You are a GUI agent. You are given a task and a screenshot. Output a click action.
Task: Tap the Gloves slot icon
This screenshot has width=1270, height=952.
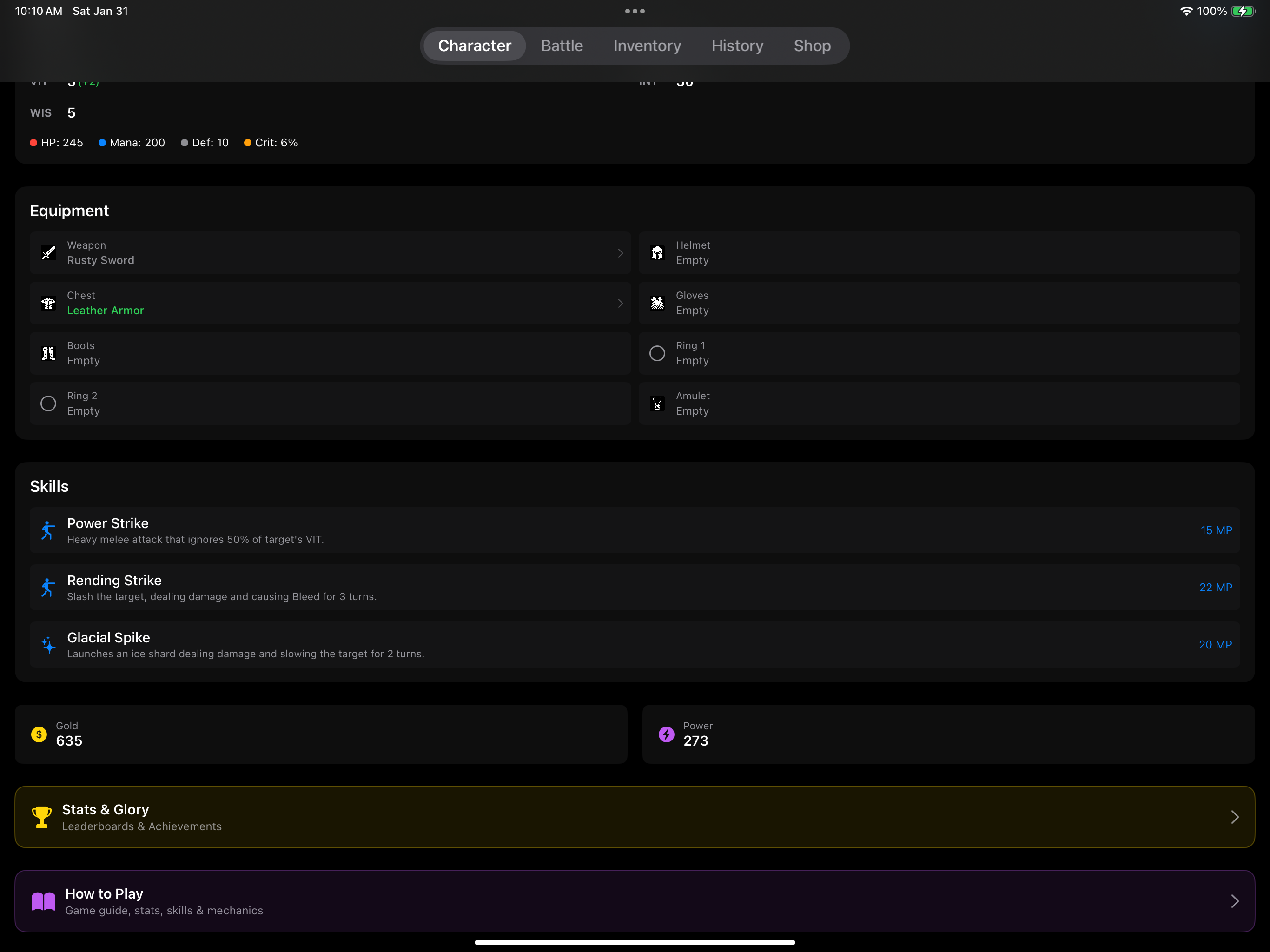coord(657,303)
